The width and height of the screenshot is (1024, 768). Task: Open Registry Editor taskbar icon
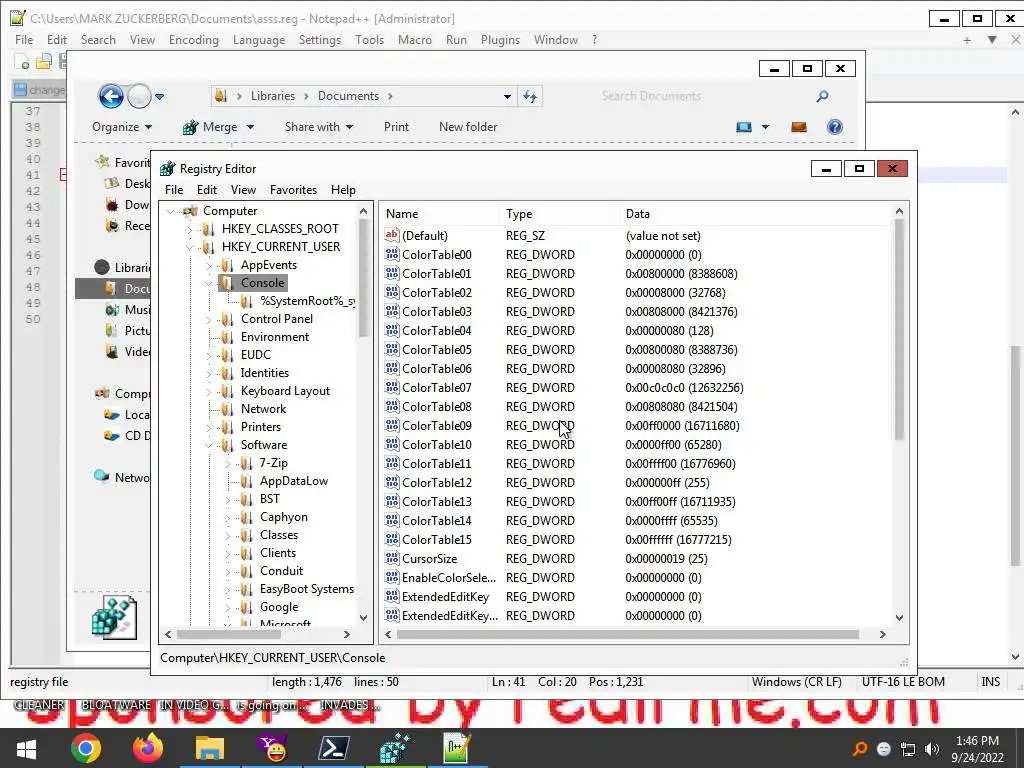[394, 748]
